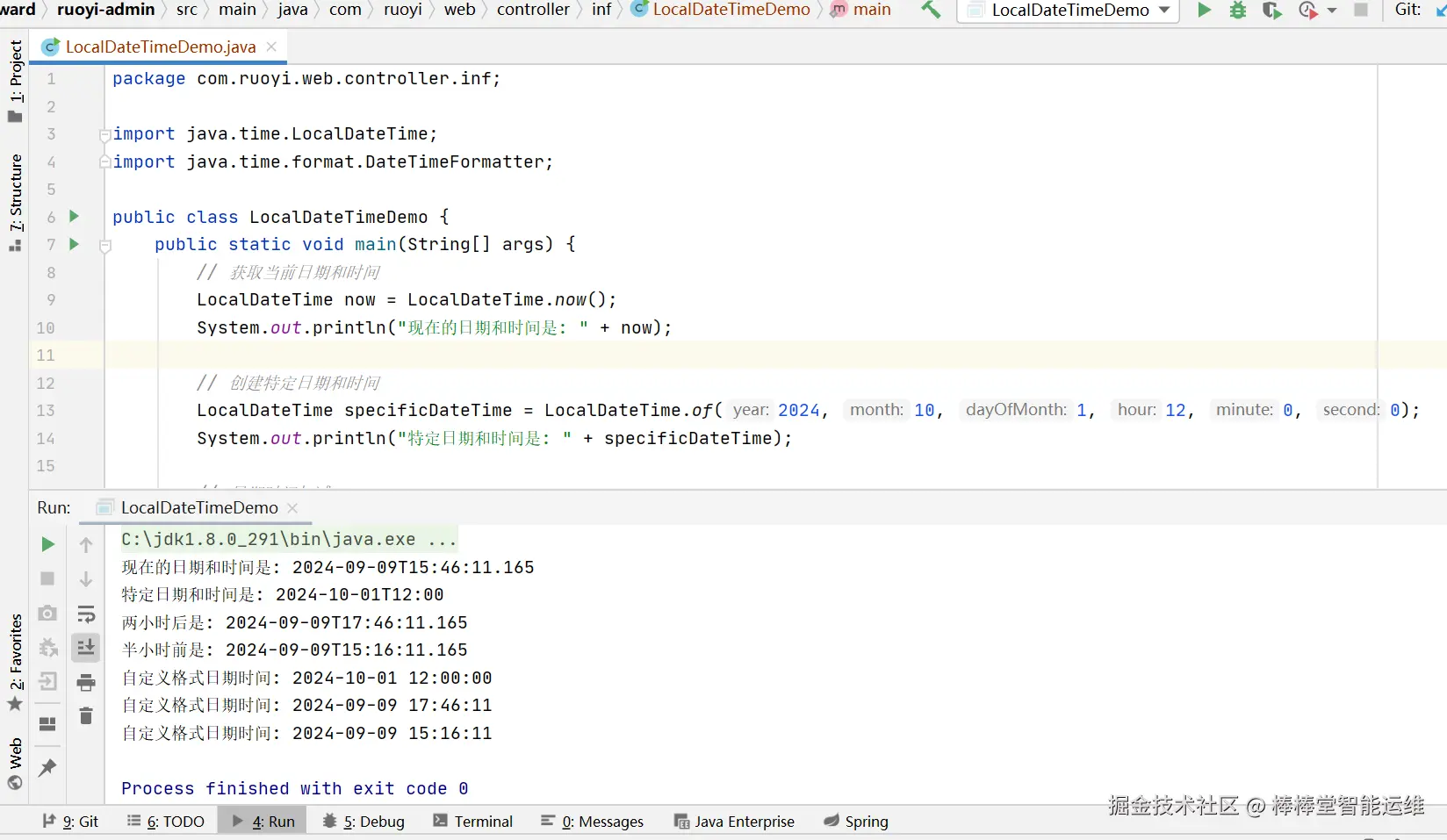Viewport: 1447px width, 840px height.
Task: Collapse the main method fold marker
Action: click(105, 245)
